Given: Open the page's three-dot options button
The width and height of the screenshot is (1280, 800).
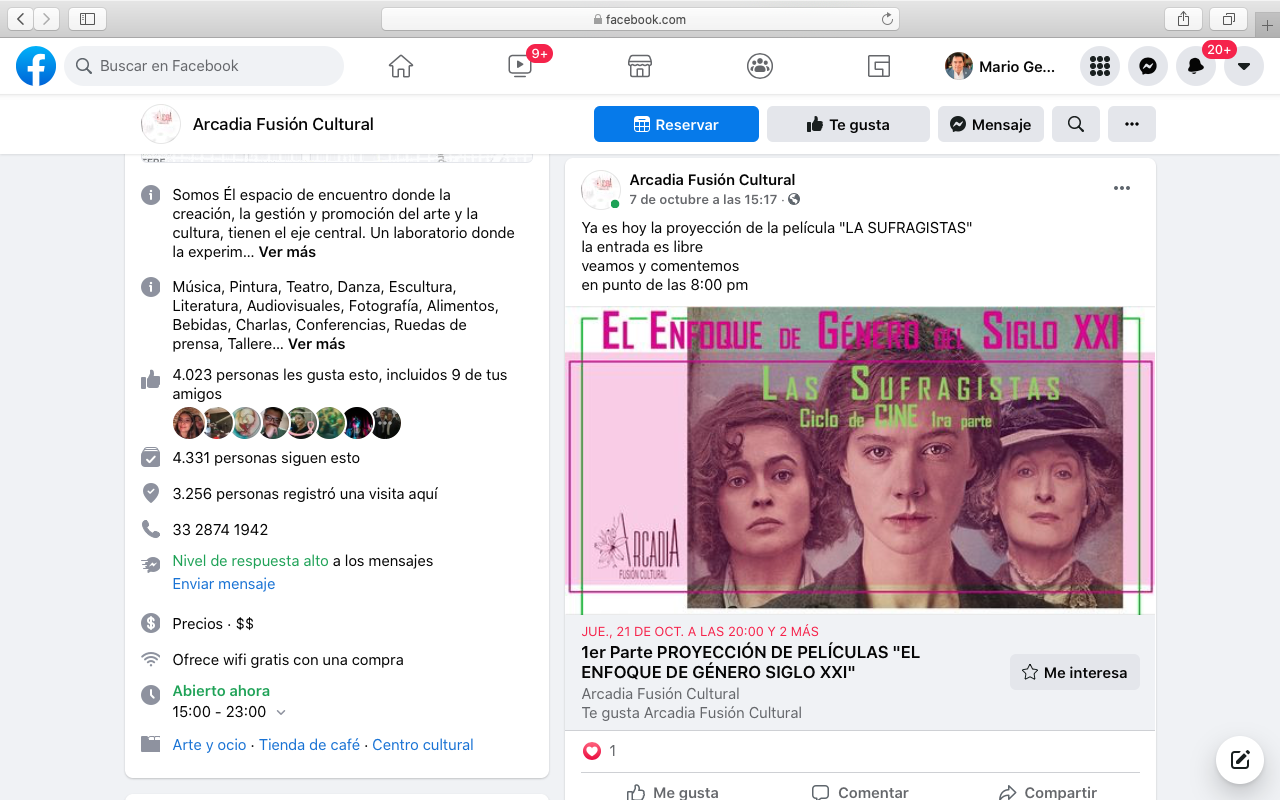Looking at the screenshot, I should 1132,124.
